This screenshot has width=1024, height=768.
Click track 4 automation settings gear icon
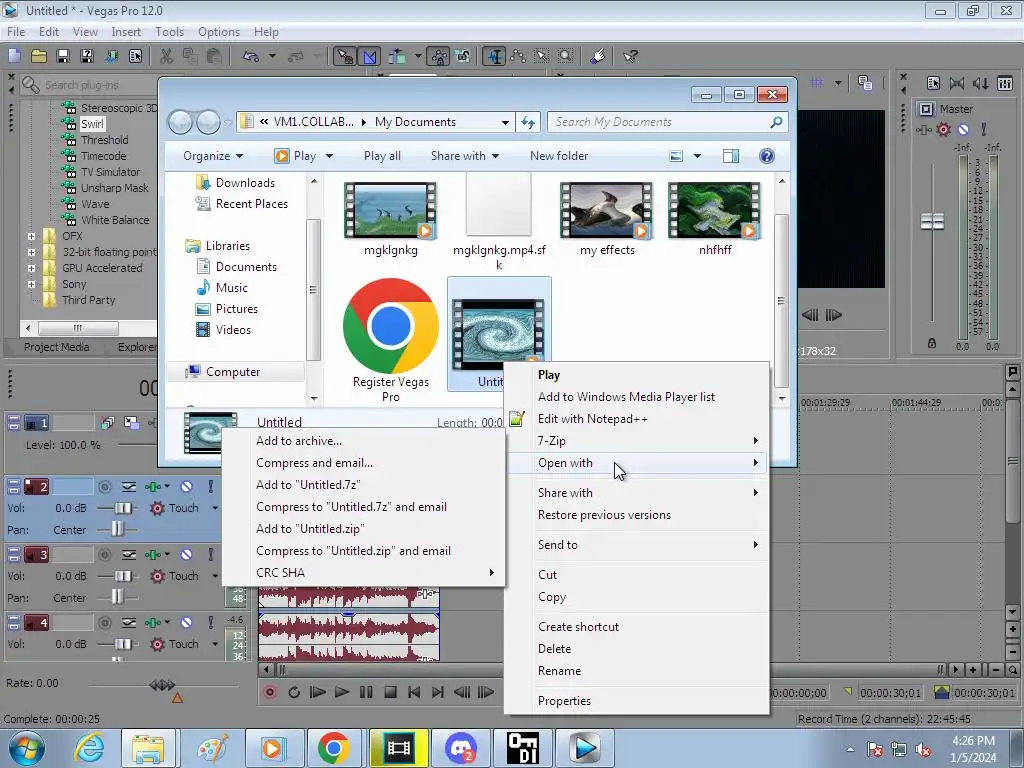pos(157,644)
